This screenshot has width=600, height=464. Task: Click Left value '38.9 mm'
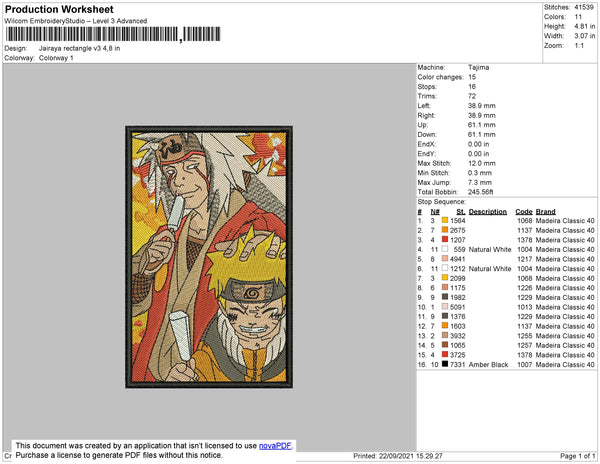tap(482, 106)
